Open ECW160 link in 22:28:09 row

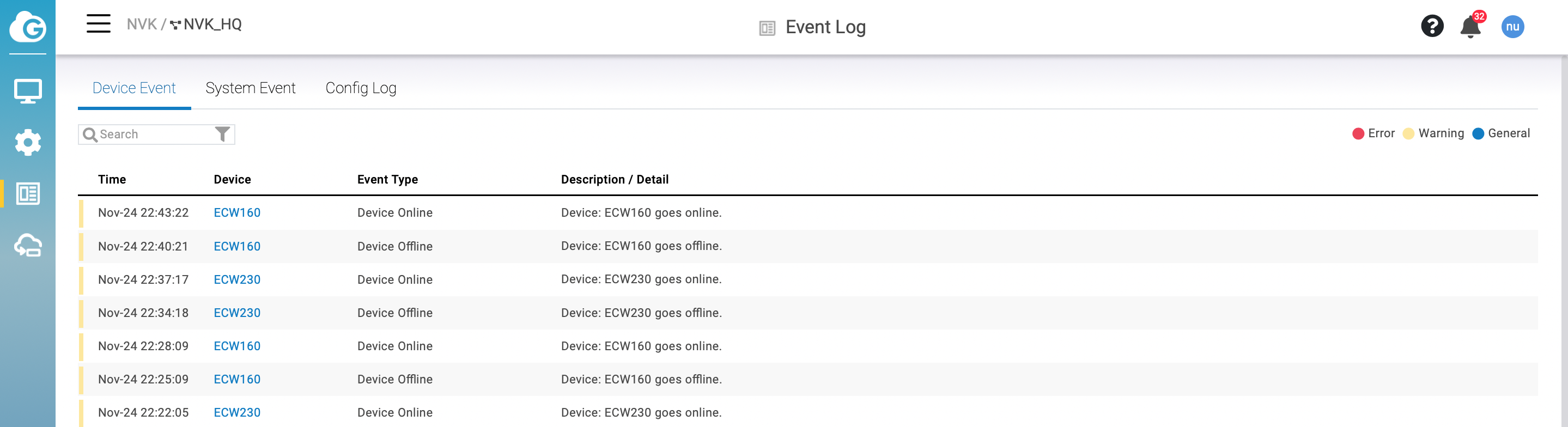(237, 346)
